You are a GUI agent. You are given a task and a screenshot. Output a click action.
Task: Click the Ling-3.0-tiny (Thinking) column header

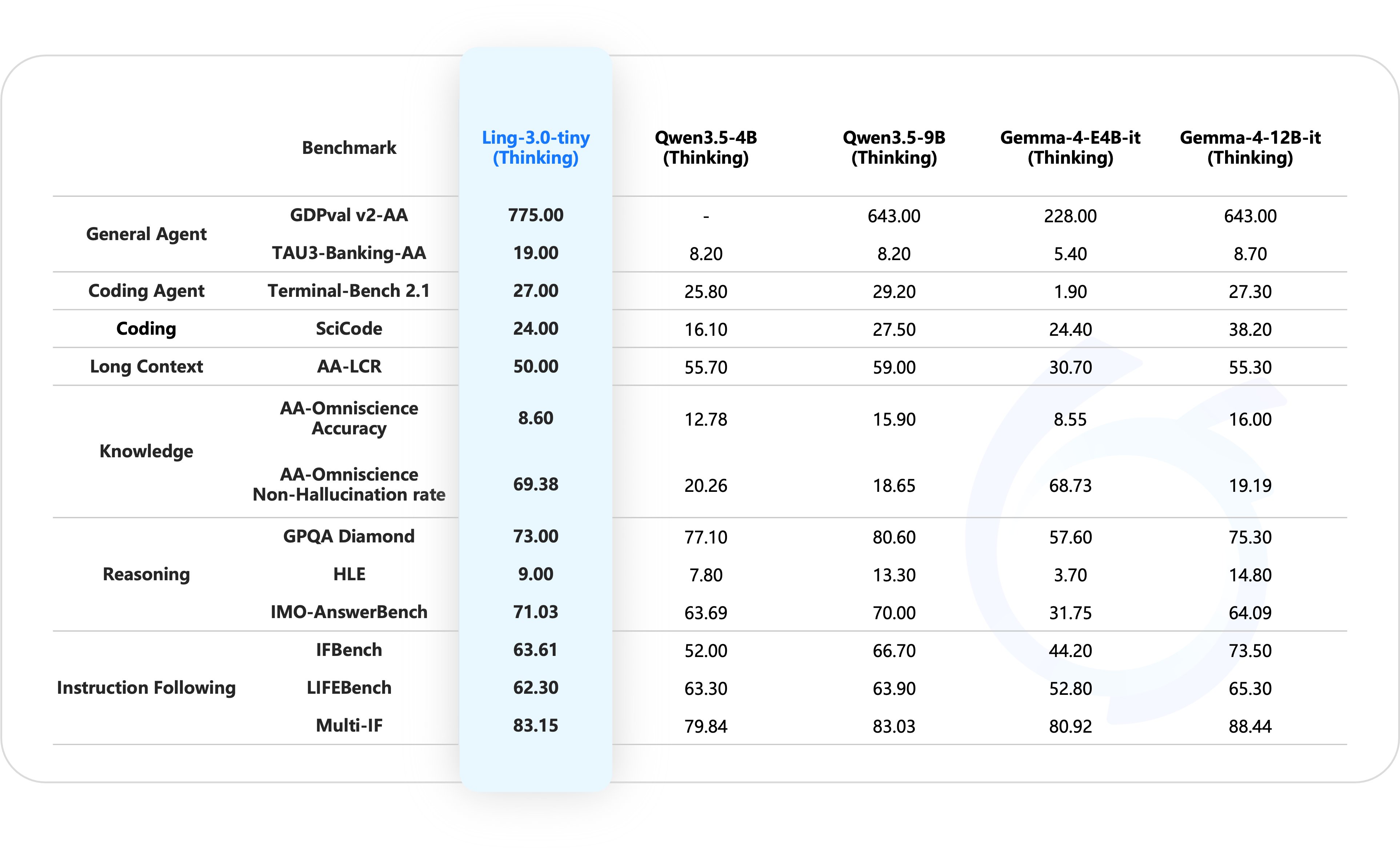[535, 147]
